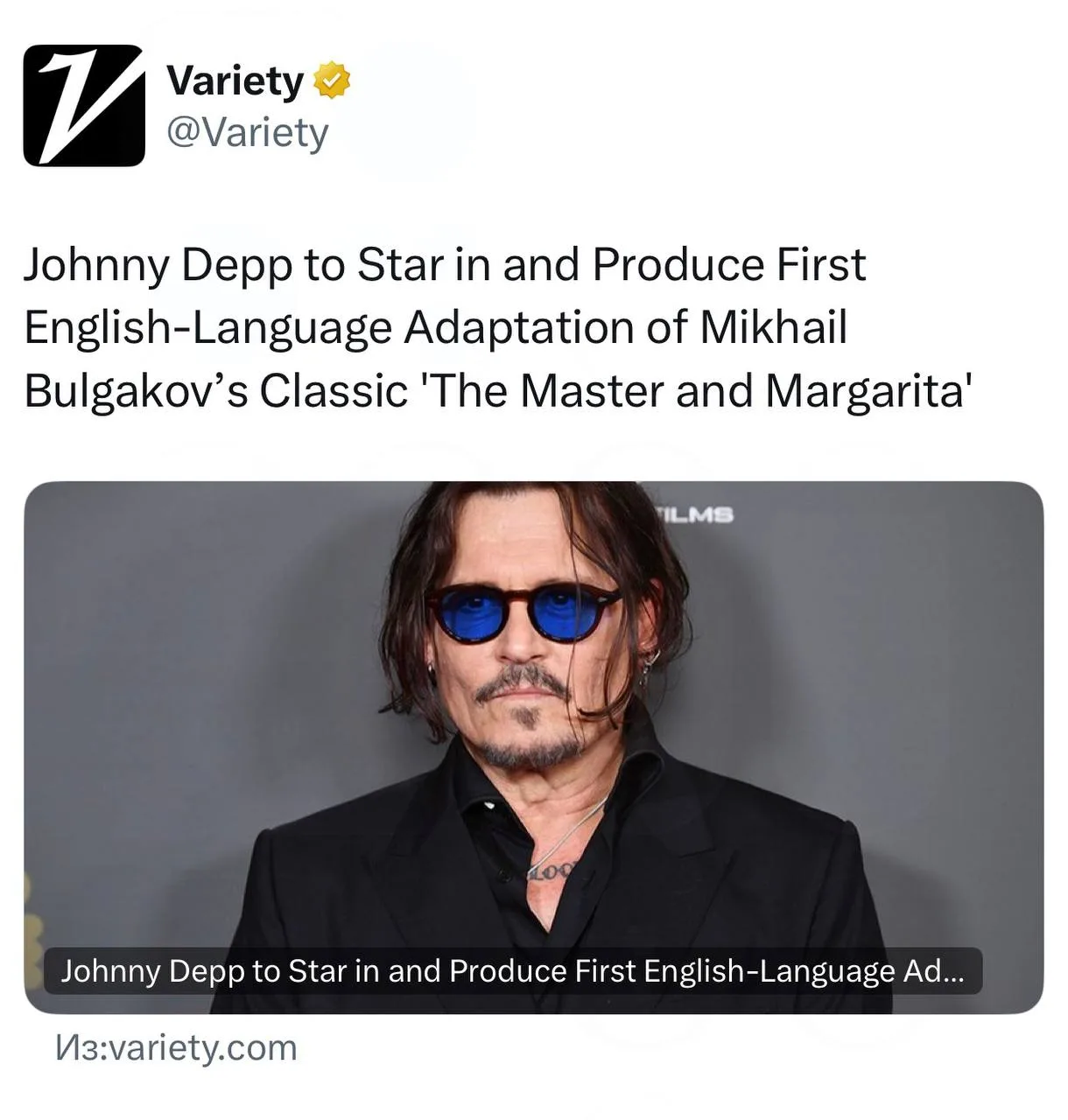Click the words Mikhail in headline
The width and height of the screenshot is (1068, 1120).
coord(773,327)
